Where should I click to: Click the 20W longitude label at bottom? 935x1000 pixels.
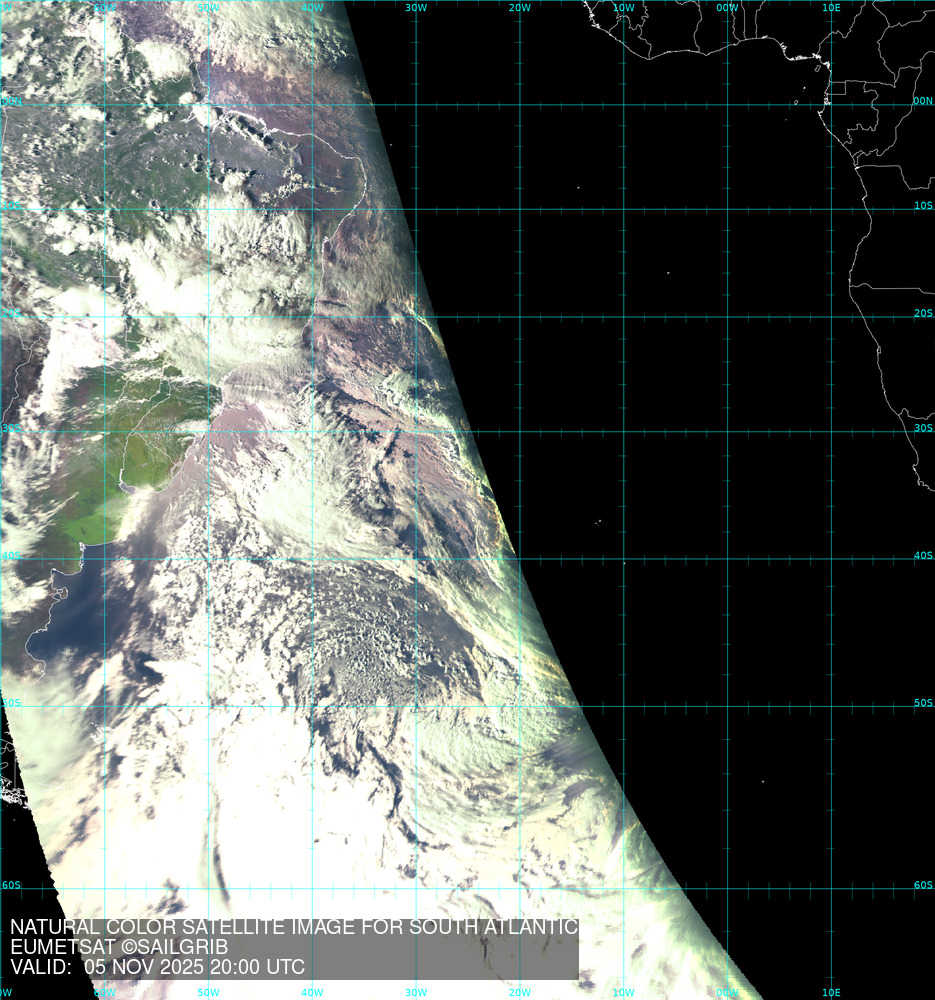(x=520, y=993)
